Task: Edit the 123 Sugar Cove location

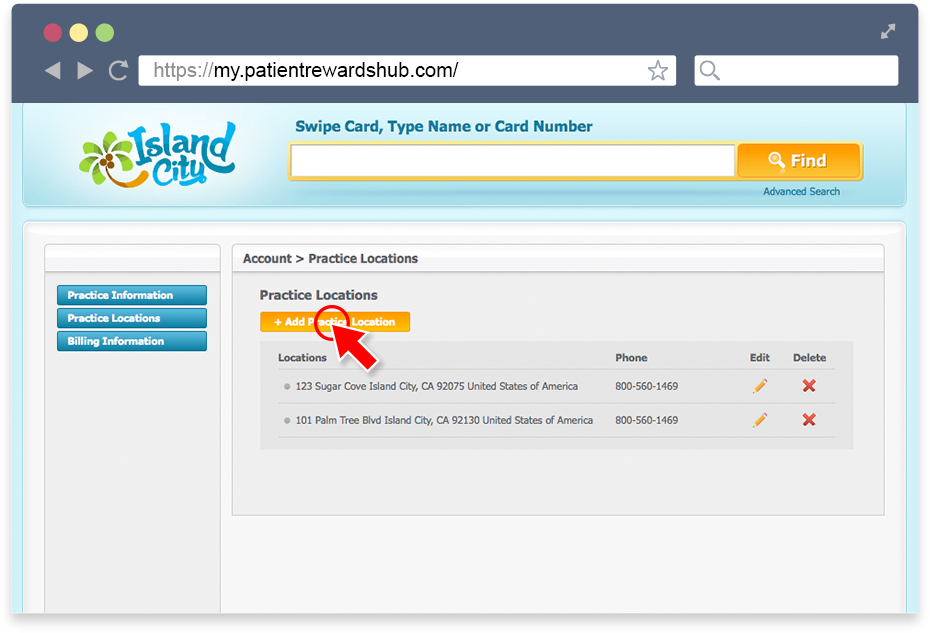Action: (x=760, y=386)
